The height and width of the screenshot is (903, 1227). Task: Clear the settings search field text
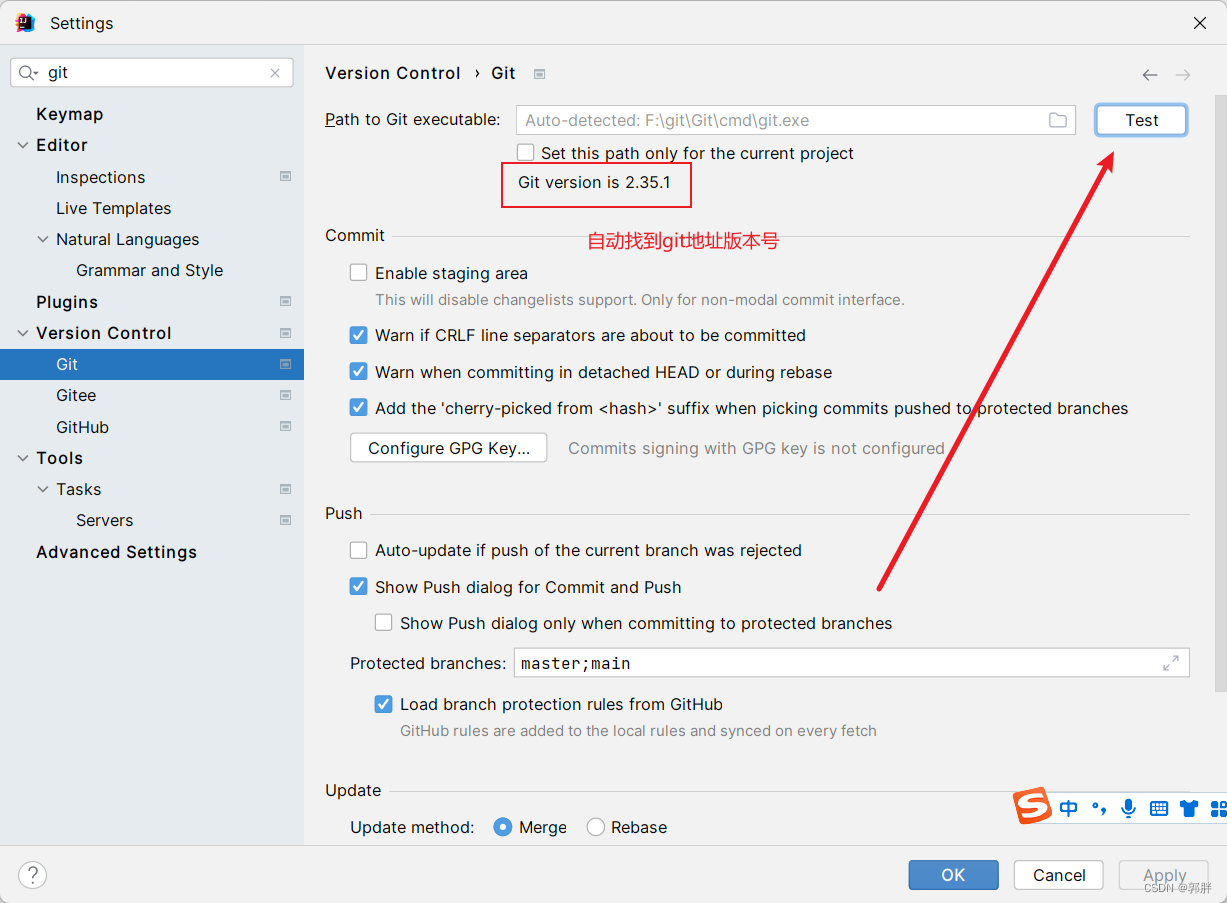point(275,73)
